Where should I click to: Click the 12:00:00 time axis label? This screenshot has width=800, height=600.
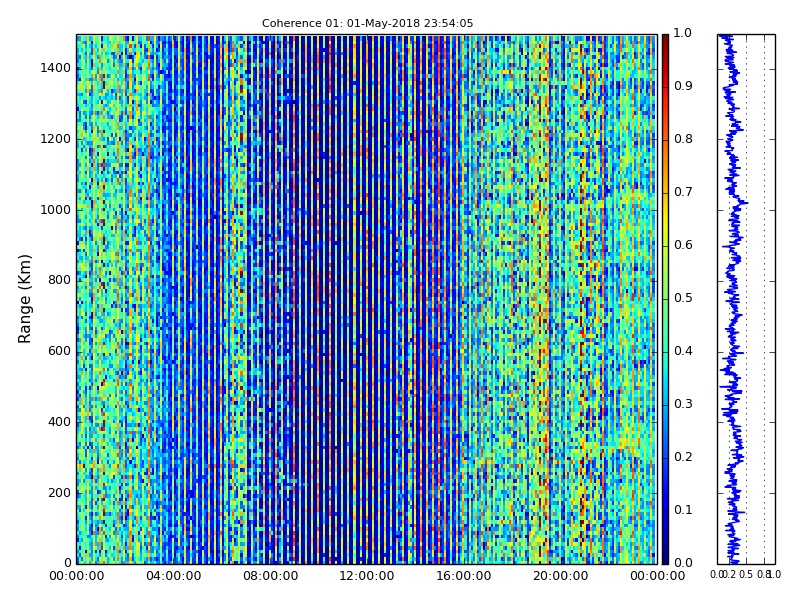click(367, 577)
